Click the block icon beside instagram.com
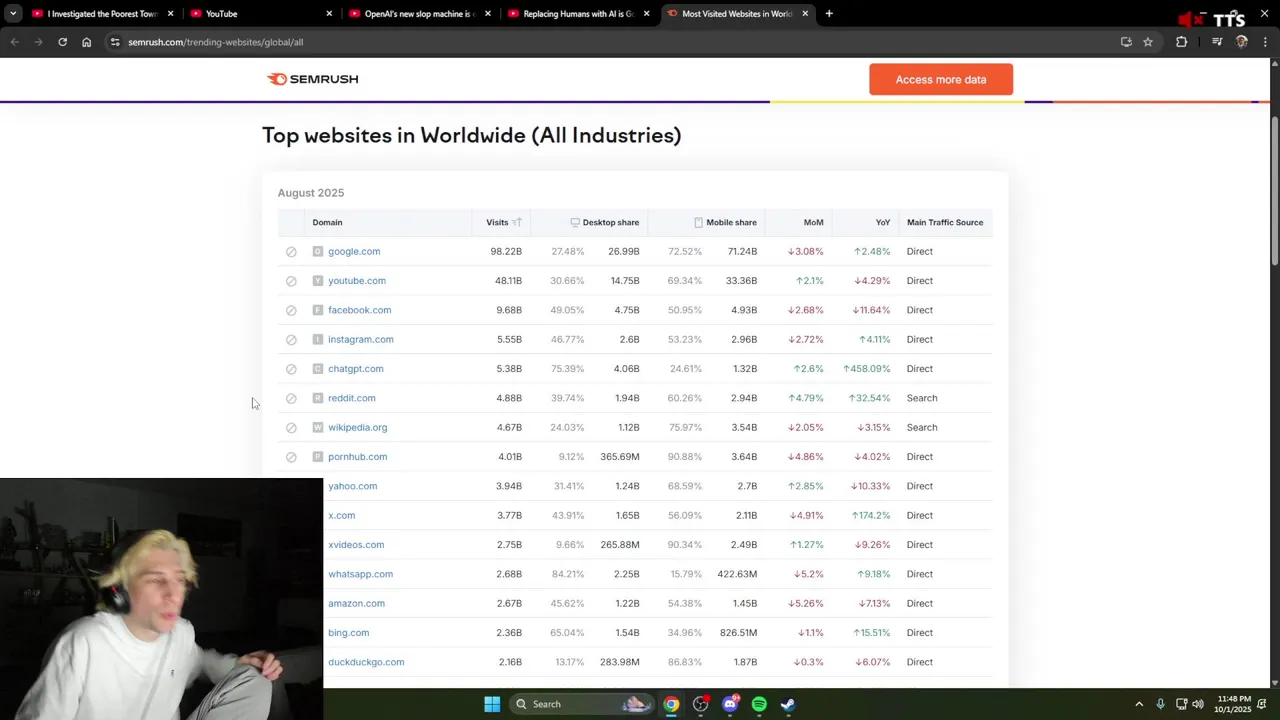 pyautogui.click(x=291, y=340)
